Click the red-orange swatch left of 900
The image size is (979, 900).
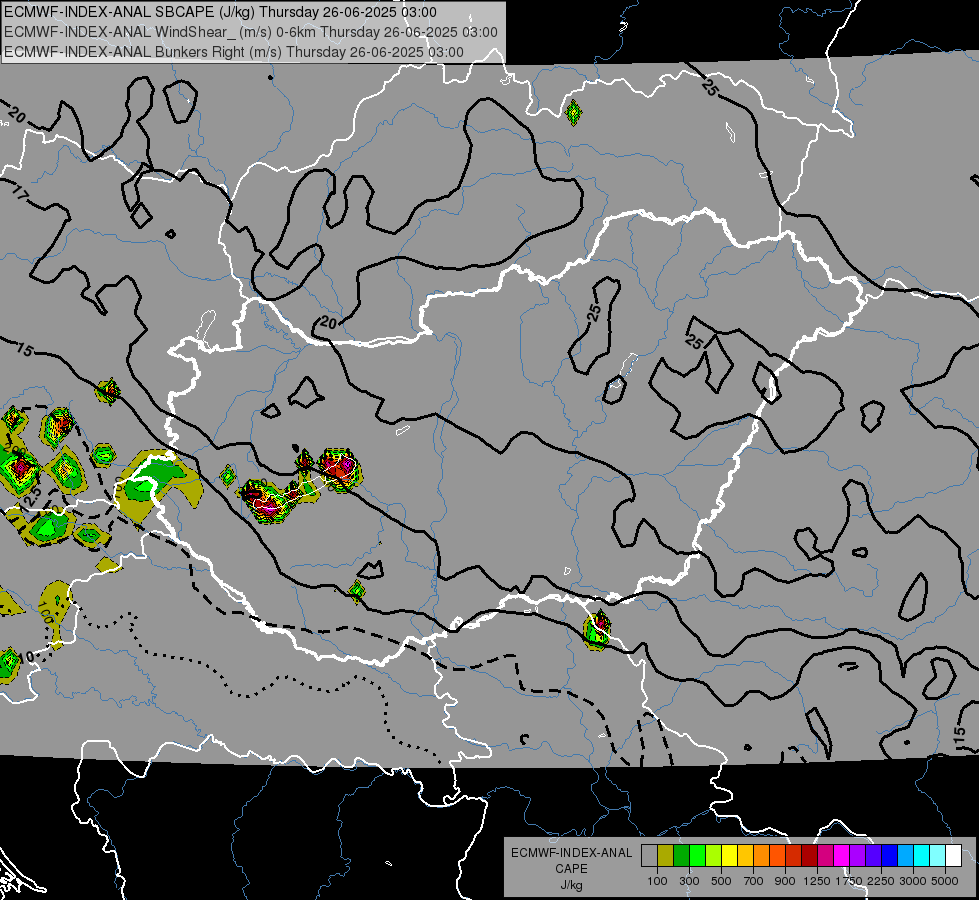777,855
